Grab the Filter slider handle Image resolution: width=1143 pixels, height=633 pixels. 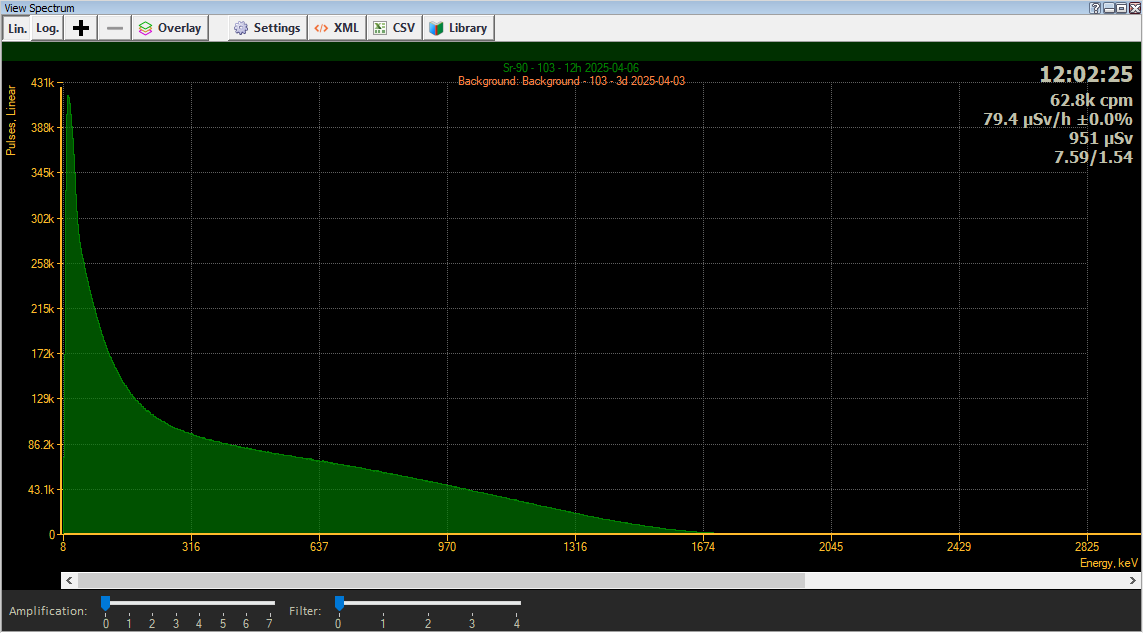tap(339, 603)
